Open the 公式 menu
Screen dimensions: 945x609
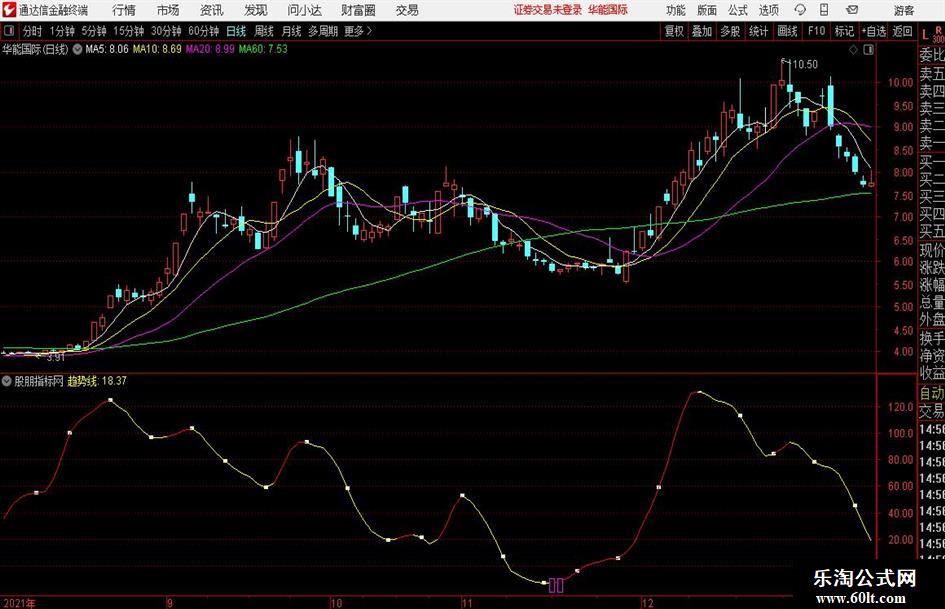coord(738,10)
